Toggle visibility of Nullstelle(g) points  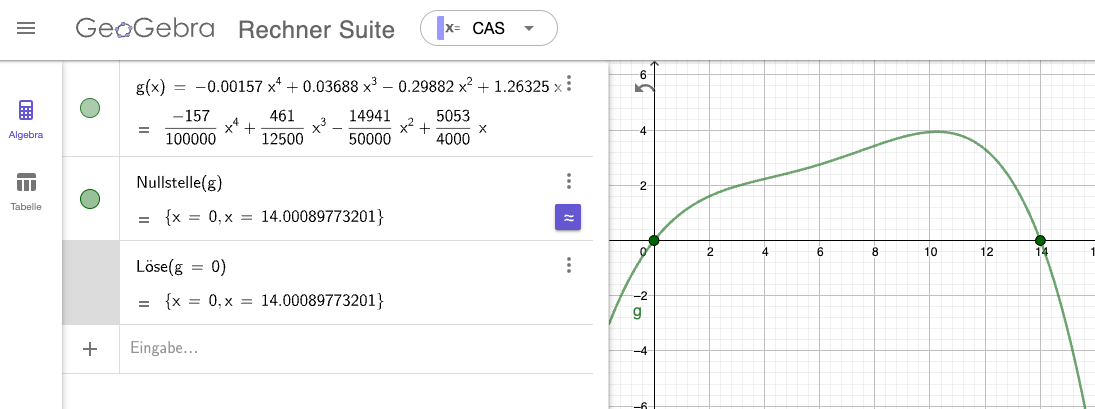90,198
